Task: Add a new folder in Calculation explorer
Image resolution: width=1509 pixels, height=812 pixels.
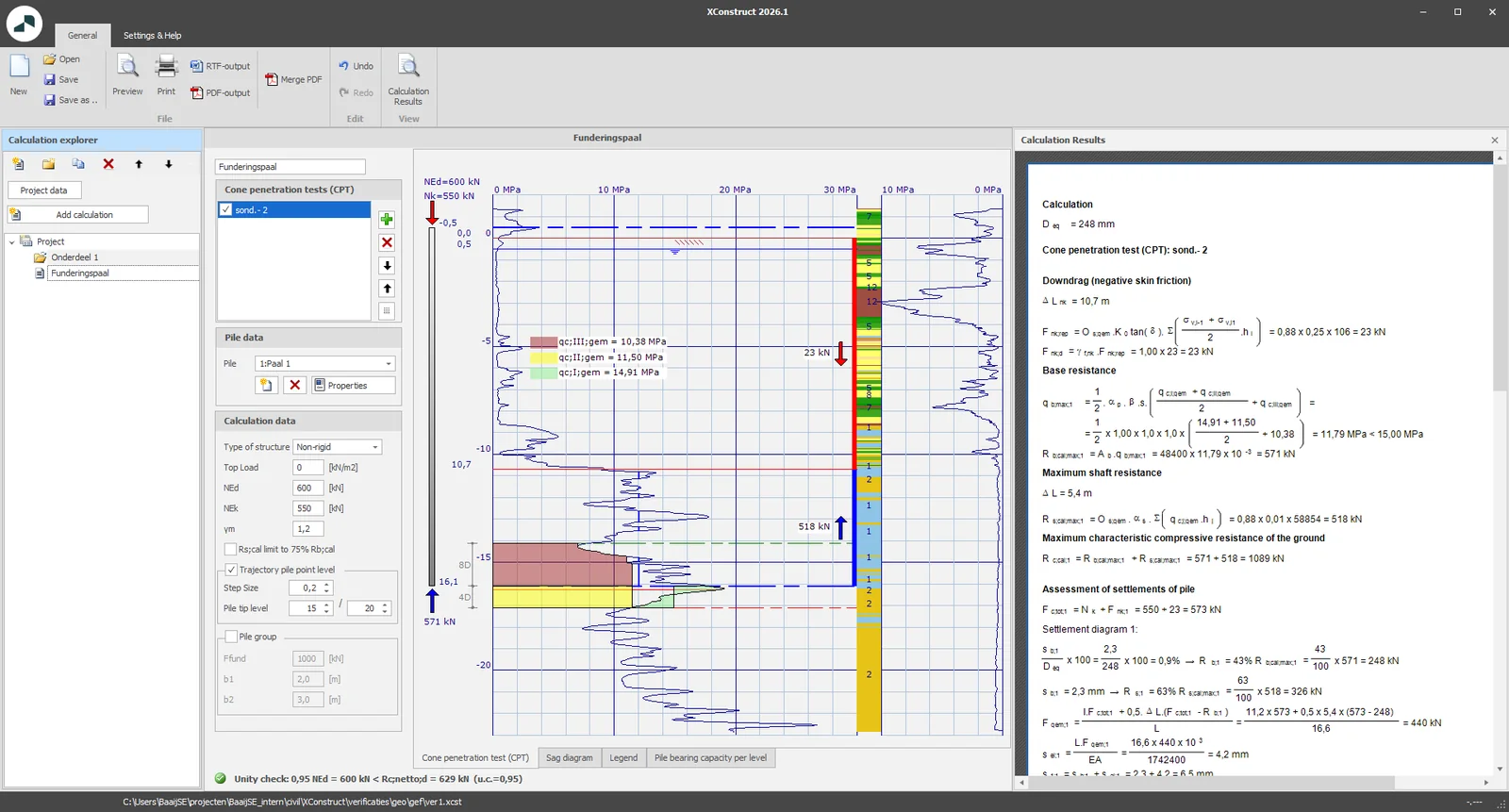Action: point(48,164)
